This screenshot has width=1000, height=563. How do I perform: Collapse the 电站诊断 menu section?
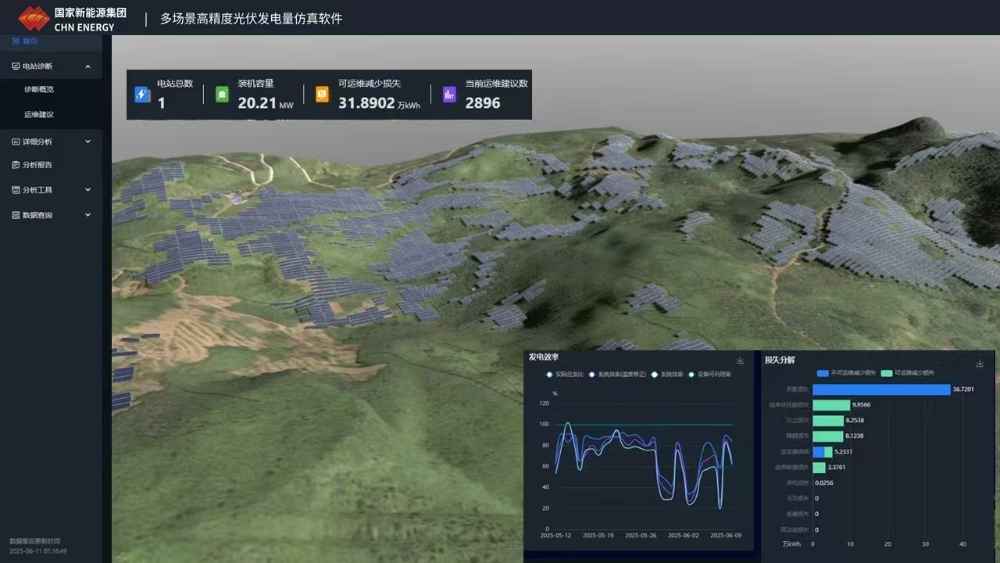88,66
